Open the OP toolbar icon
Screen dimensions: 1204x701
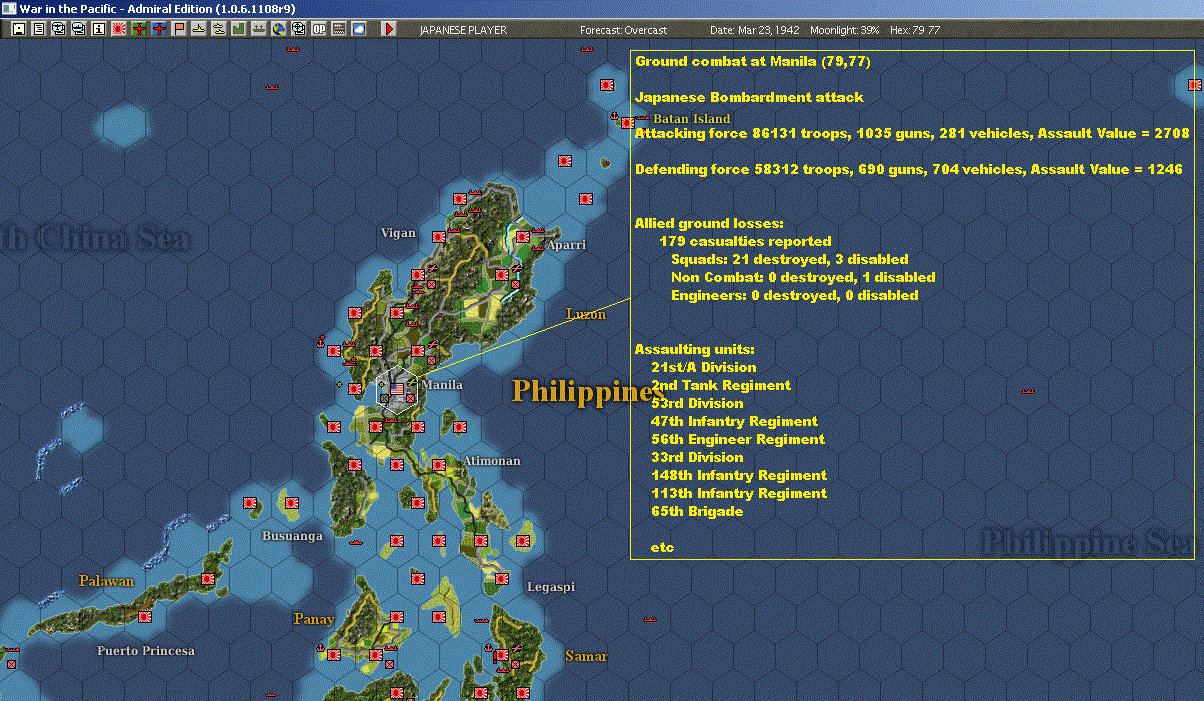pos(319,29)
